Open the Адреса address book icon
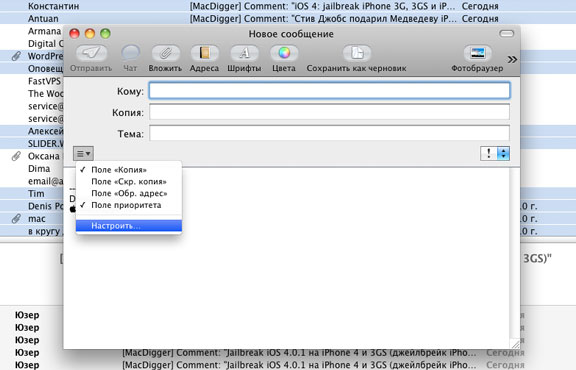576x370 pixels. point(205,54)
